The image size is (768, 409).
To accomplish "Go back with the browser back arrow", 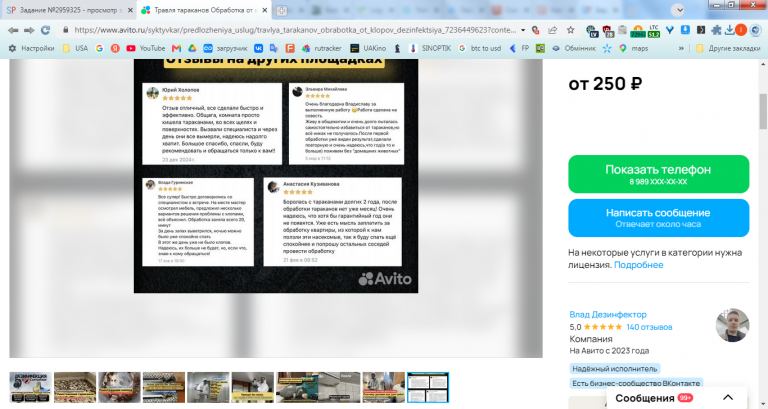I will click(13, 30).
